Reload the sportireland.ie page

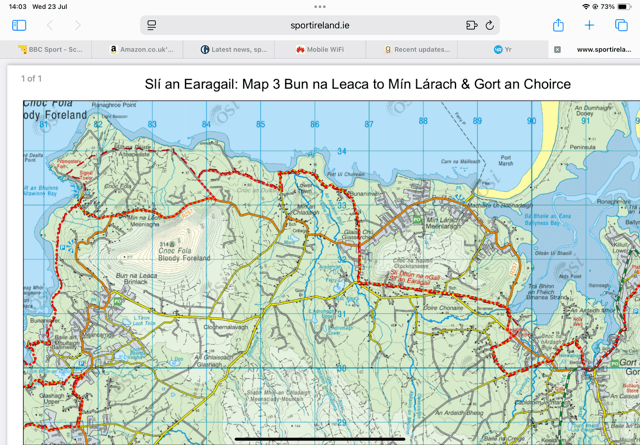point(490,25)
